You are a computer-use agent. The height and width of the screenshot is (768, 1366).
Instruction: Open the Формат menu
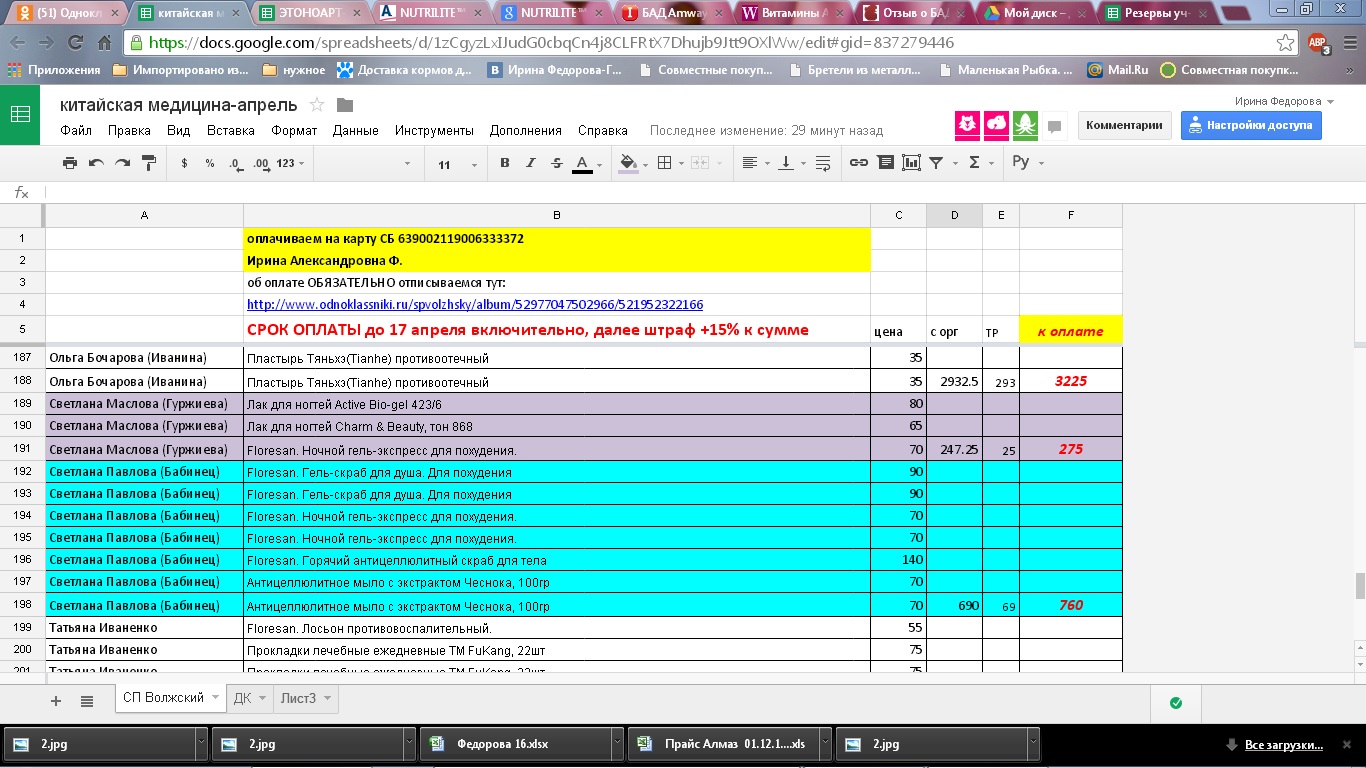coord(294,131)
